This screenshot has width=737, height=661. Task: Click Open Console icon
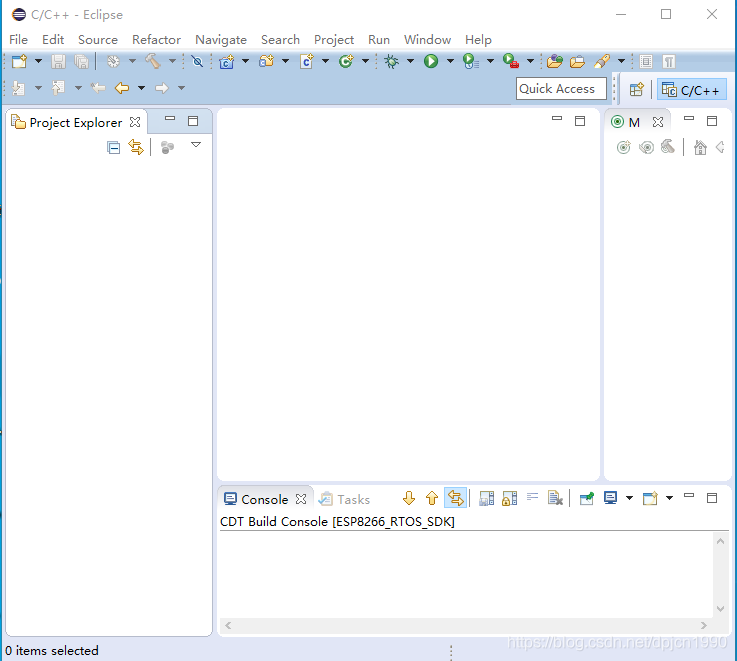(650, 498)
